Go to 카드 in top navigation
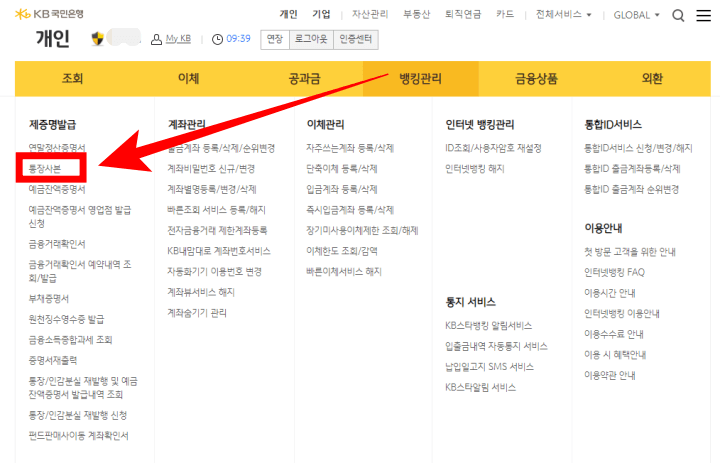This screenshot has width=720, height=463. coord(505,15)
